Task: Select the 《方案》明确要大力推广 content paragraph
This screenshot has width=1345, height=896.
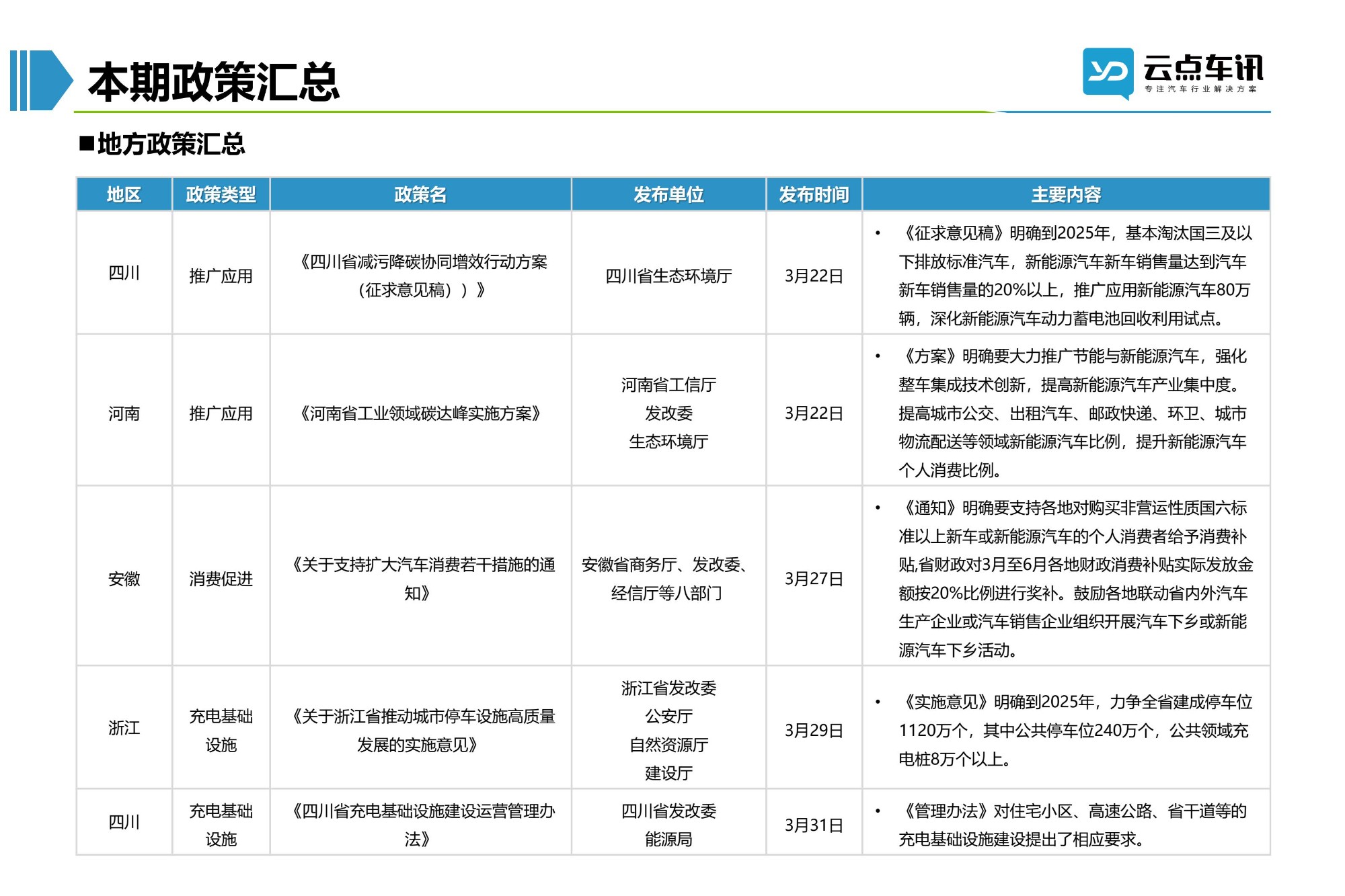Action: coord(1073,413)
